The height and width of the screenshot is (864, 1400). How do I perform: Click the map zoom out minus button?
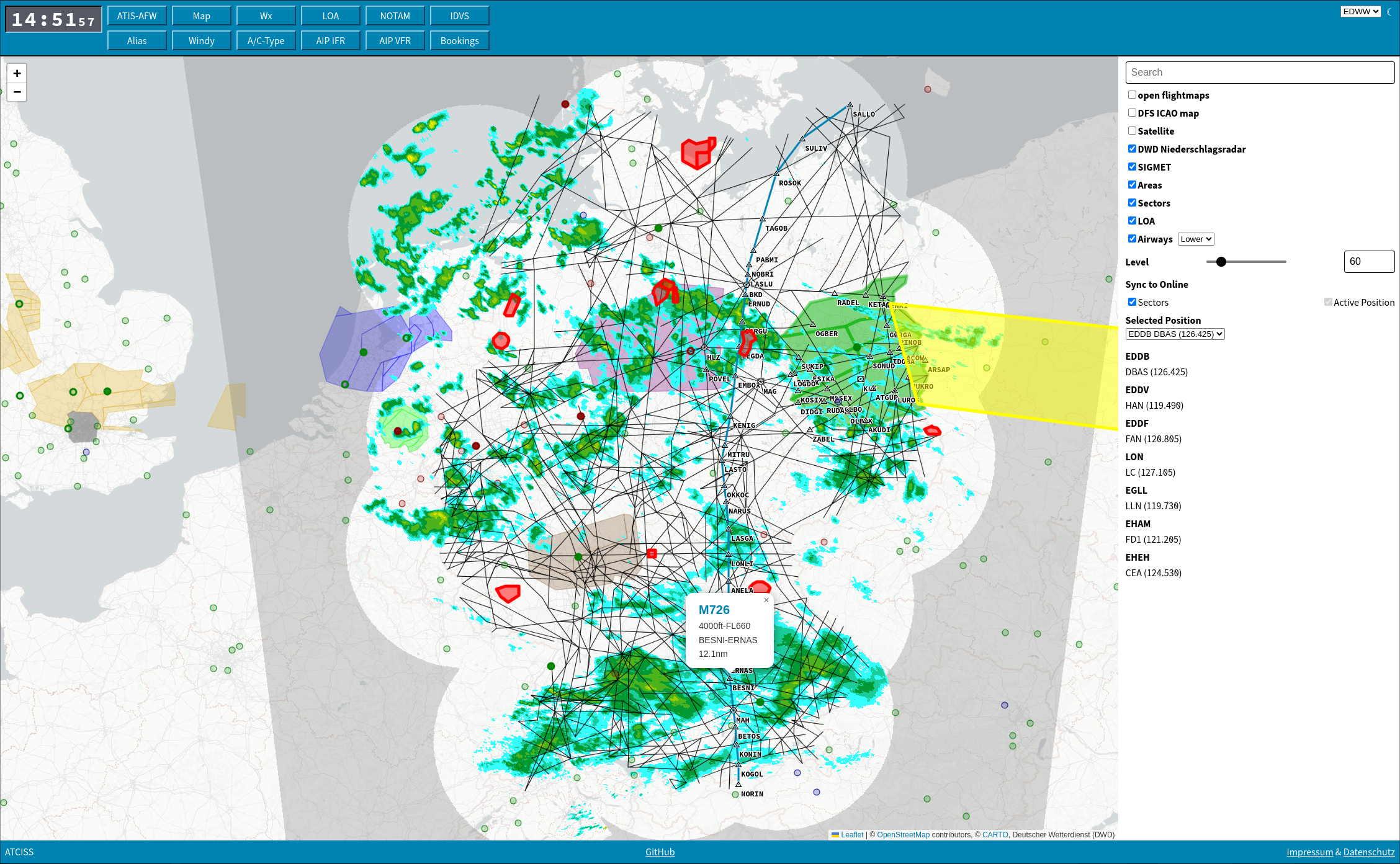click(x=17, y=92)
